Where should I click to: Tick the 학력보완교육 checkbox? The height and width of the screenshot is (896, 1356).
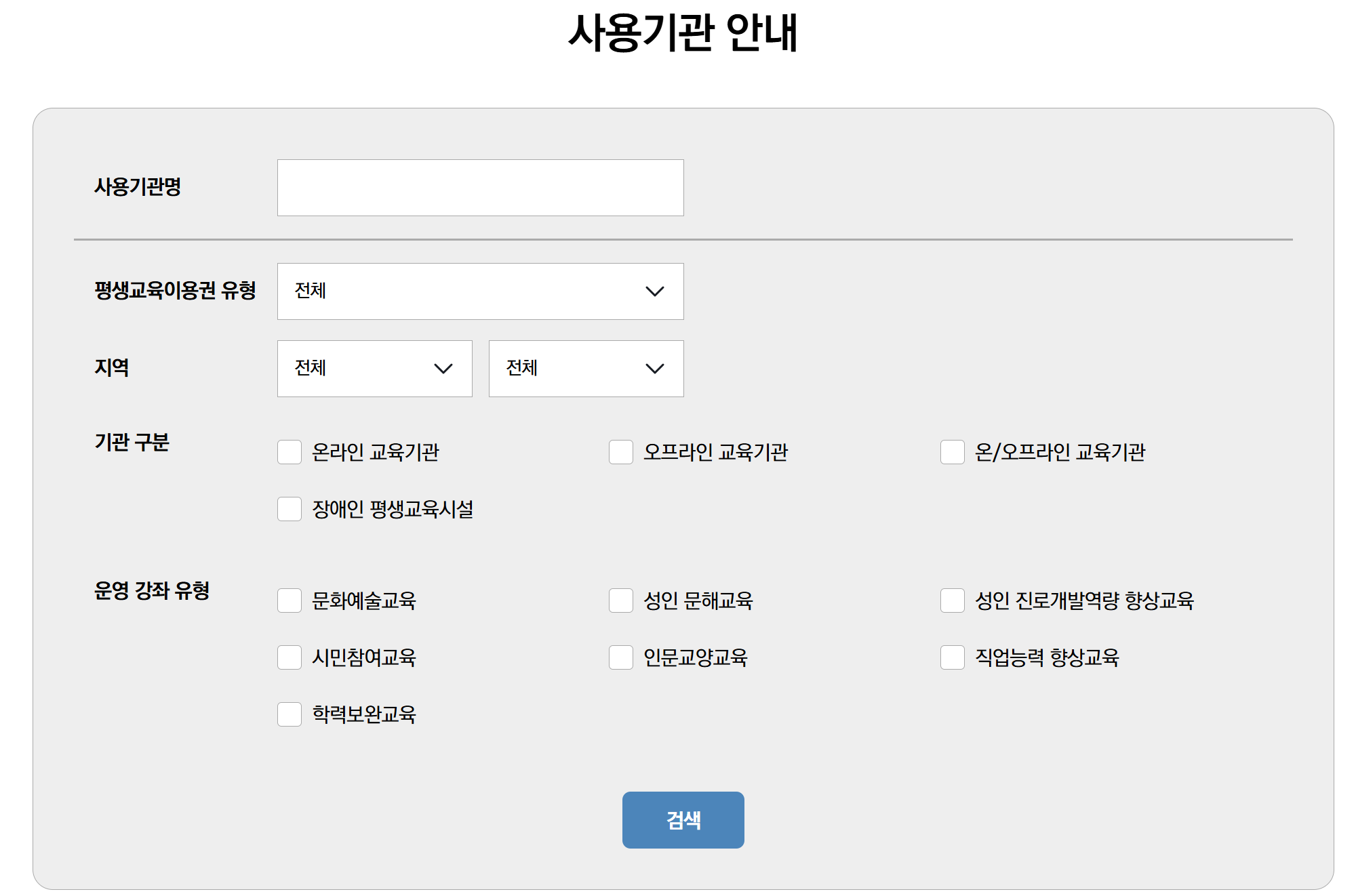click(290, 714)
